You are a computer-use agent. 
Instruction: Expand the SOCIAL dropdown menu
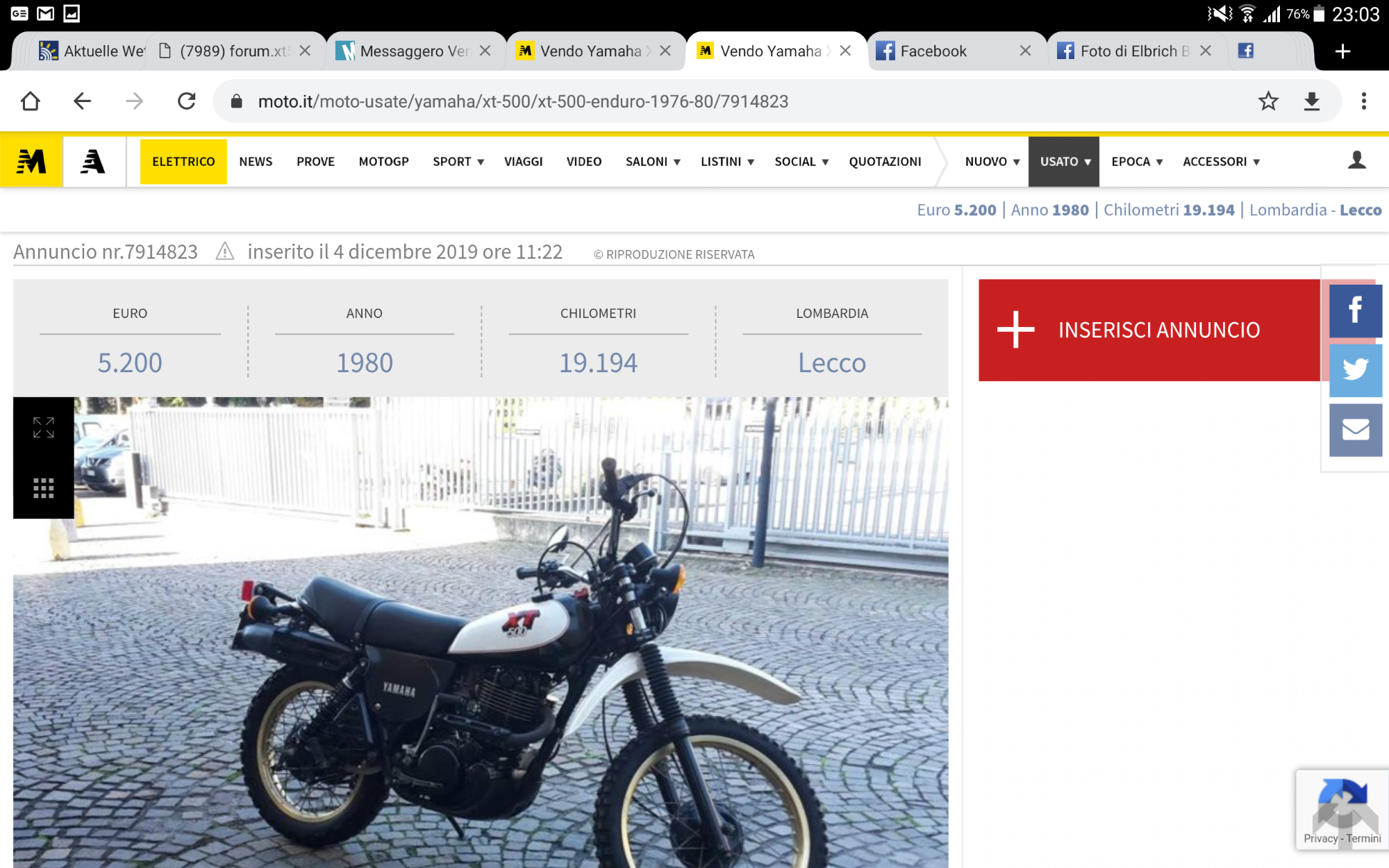pos(801,162)
